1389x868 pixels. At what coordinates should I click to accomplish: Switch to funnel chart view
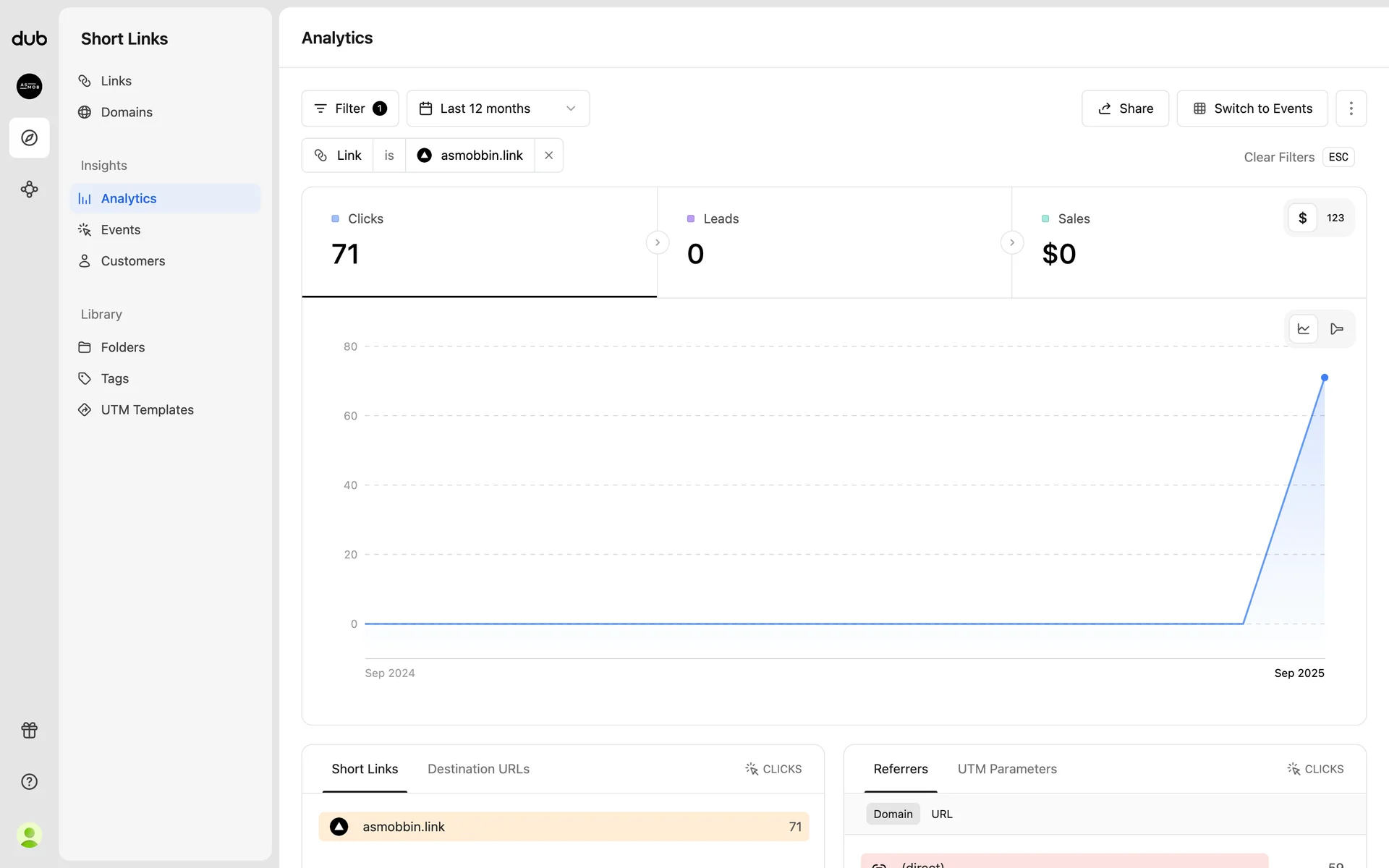[1336, 329]
